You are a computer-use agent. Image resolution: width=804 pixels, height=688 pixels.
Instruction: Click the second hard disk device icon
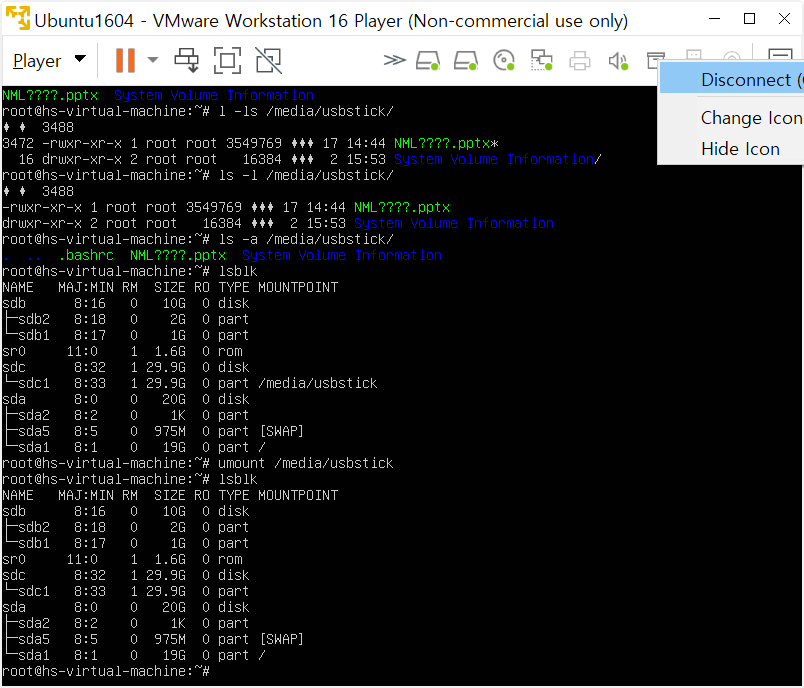coord(466,60)
